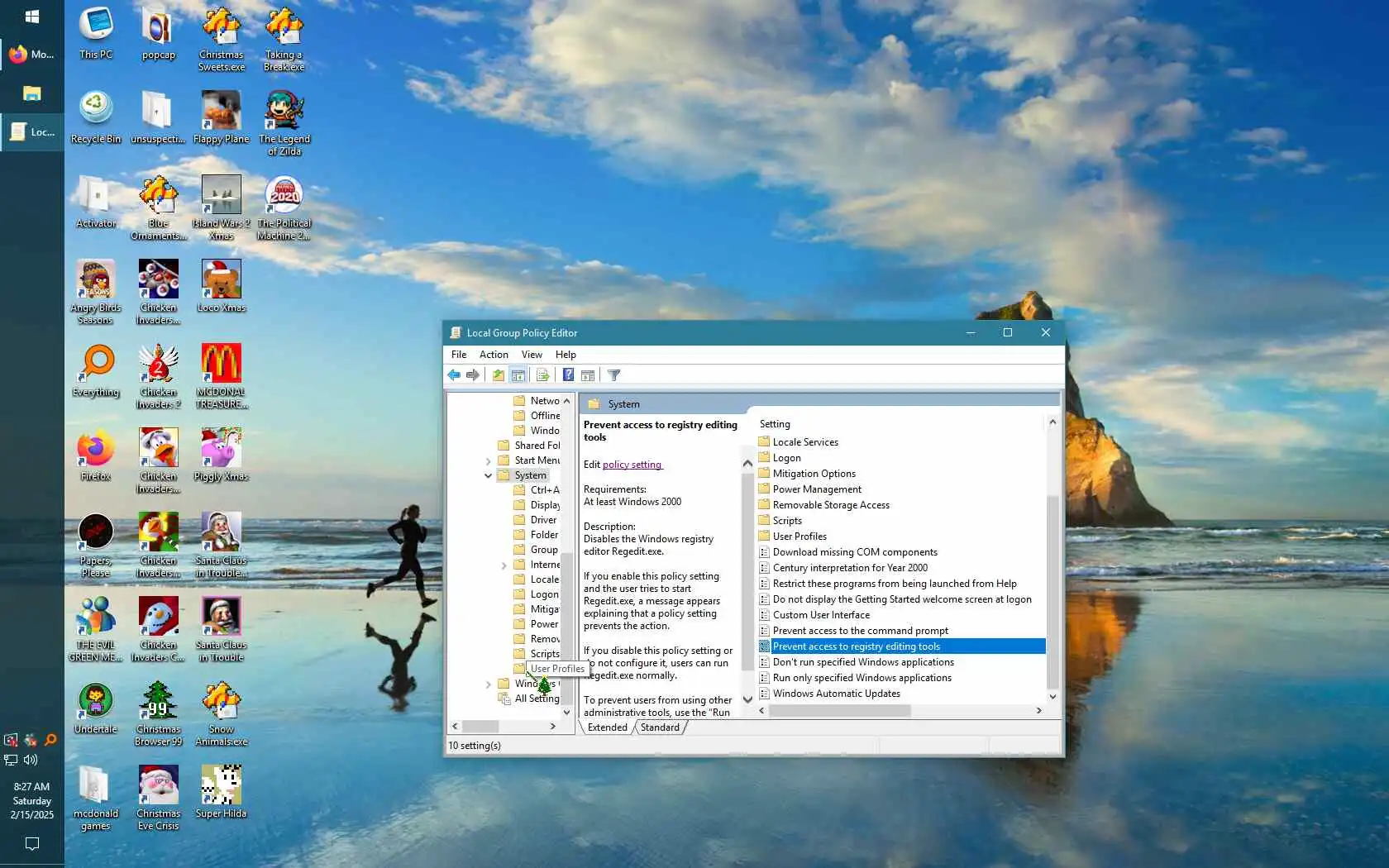This screenshot has height=868, width=1389.
Task: Switch to the Firefox window on the taskbar
Action: pyautogui.click(x=32, y=55)
